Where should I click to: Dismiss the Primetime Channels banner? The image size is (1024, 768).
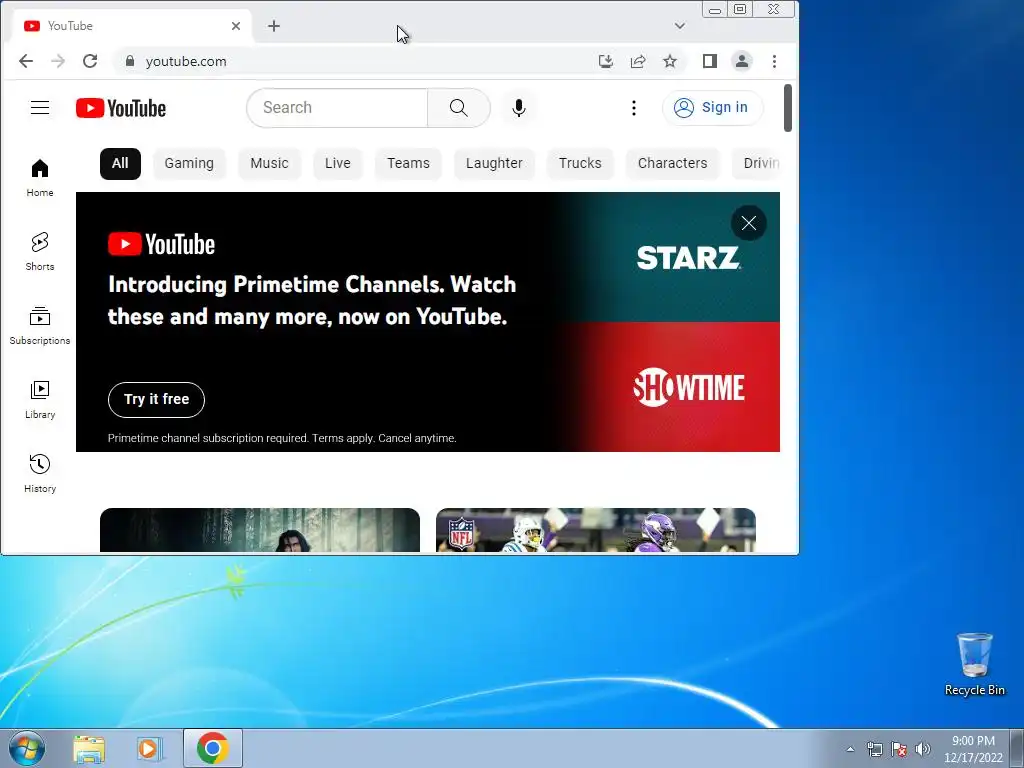point(748,223)
